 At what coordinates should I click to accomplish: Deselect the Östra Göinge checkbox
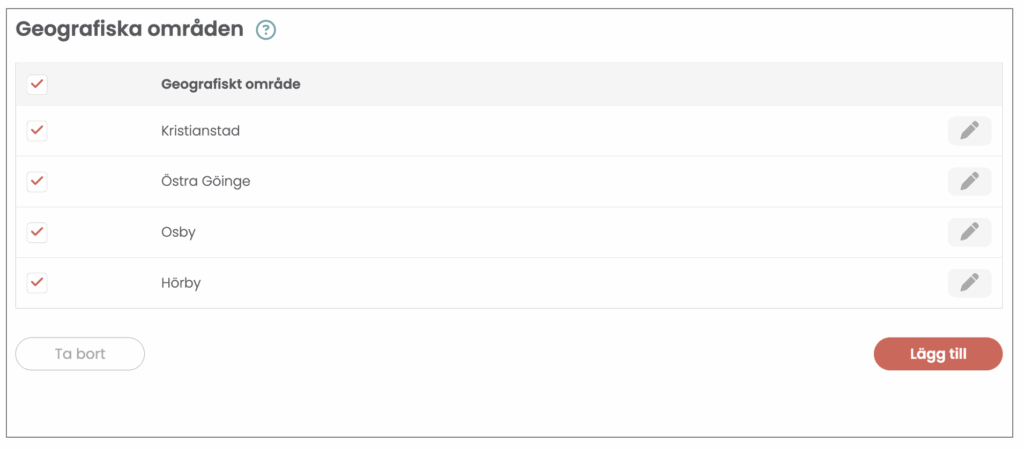pos(37,181)
